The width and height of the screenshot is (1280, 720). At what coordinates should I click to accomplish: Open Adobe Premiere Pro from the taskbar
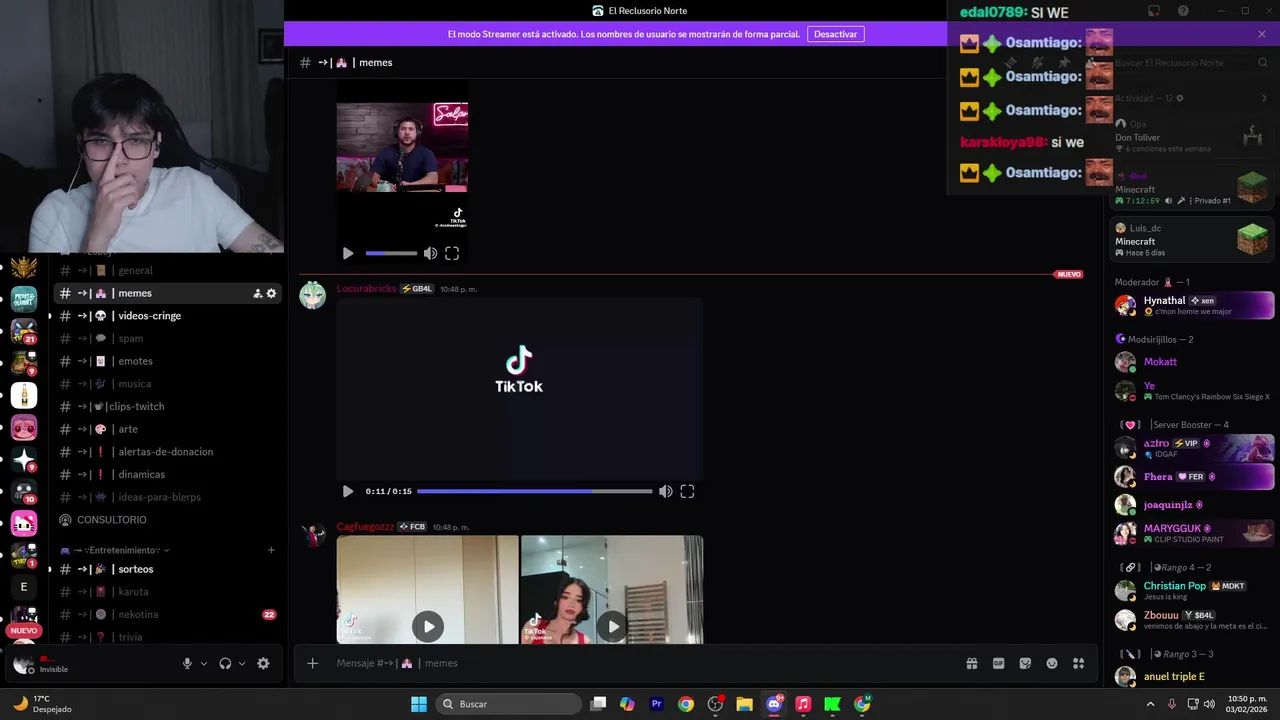[657, 704]
